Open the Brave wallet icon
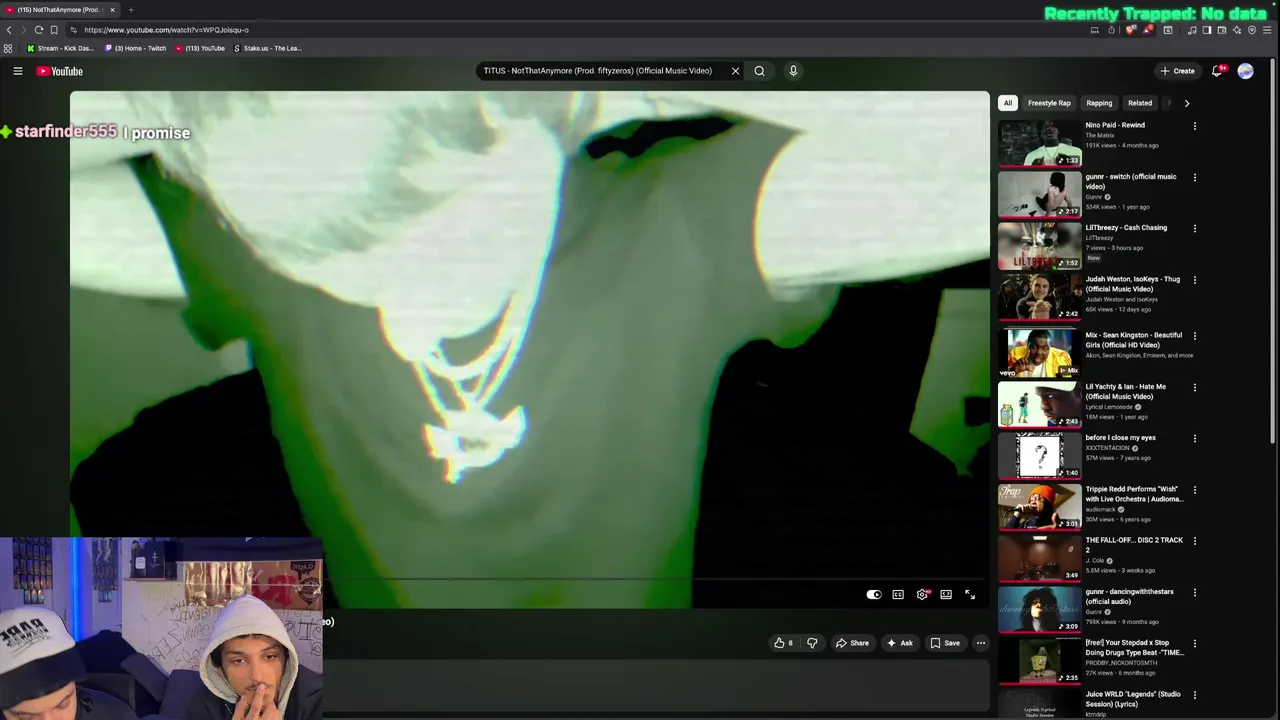Viewport: 1280px width, 720px height. click(1222, 30)
